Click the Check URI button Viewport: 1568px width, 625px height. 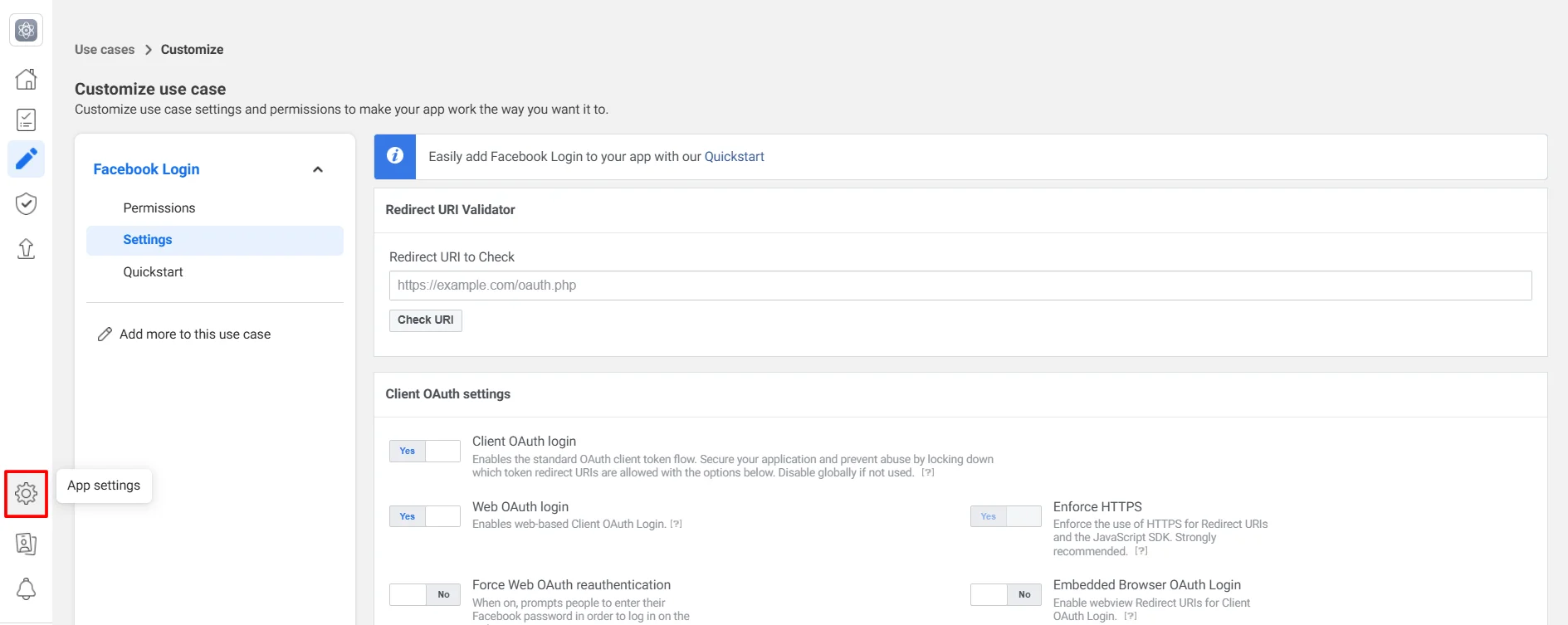(x=426, y=320)
